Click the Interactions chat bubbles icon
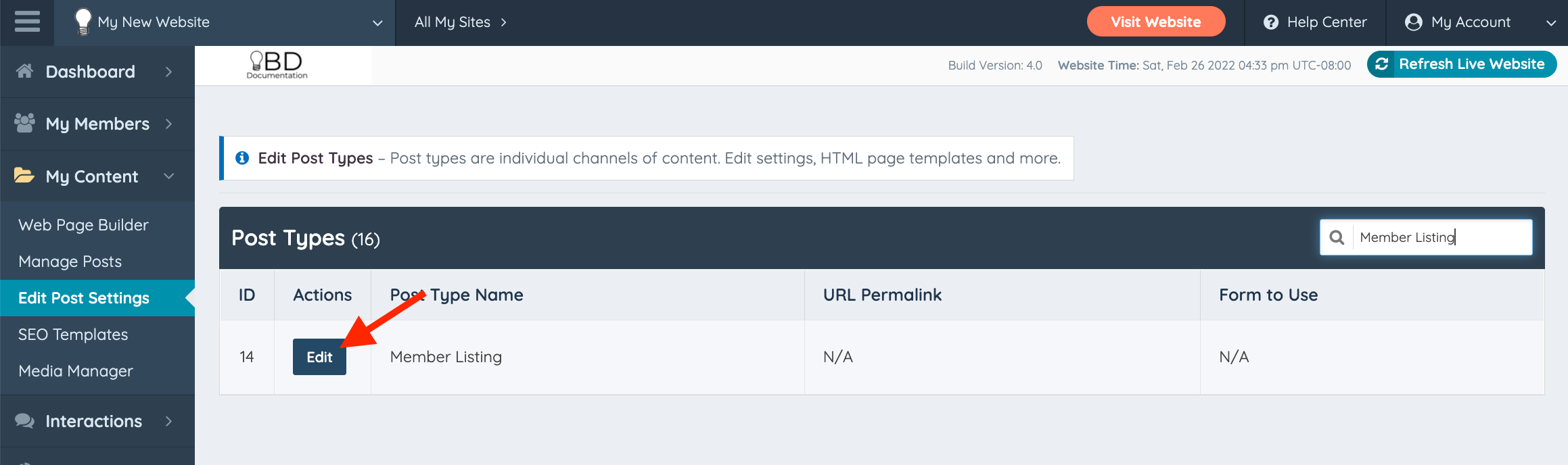The height and width of the screenshot is (465, 1568). coord(25,421)
